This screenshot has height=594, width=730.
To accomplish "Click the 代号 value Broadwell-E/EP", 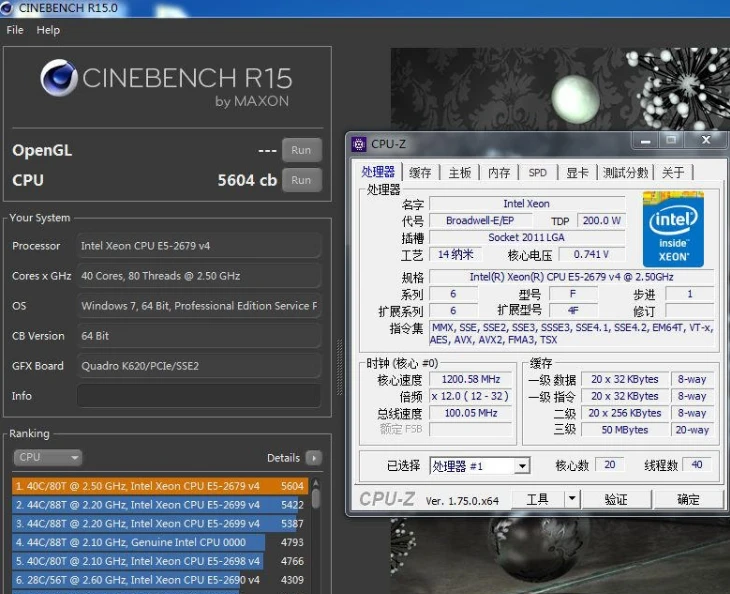I will [x=480, y=220].
